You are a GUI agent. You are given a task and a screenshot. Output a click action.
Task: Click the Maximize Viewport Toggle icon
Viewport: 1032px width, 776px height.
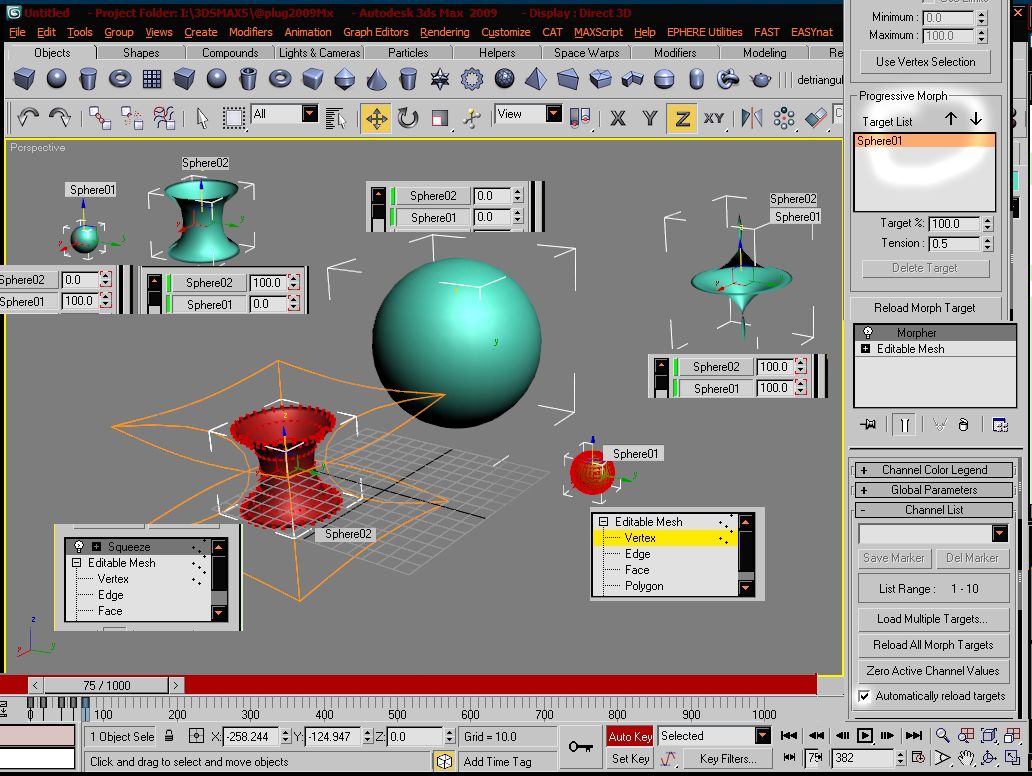coord(1012,758)
